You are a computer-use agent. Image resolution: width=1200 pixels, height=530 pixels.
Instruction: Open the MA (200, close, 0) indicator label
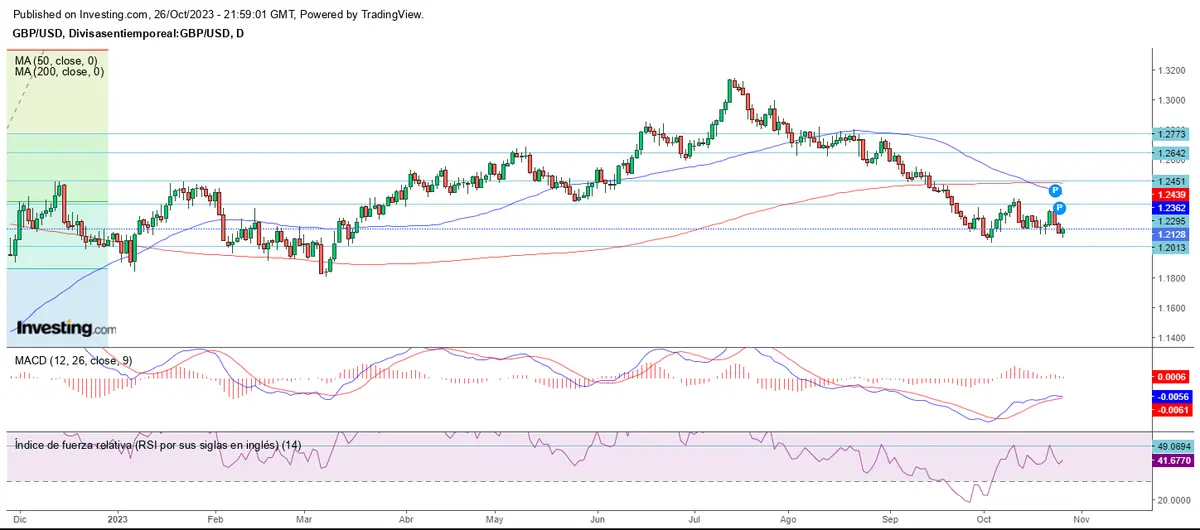pos(59,72)
